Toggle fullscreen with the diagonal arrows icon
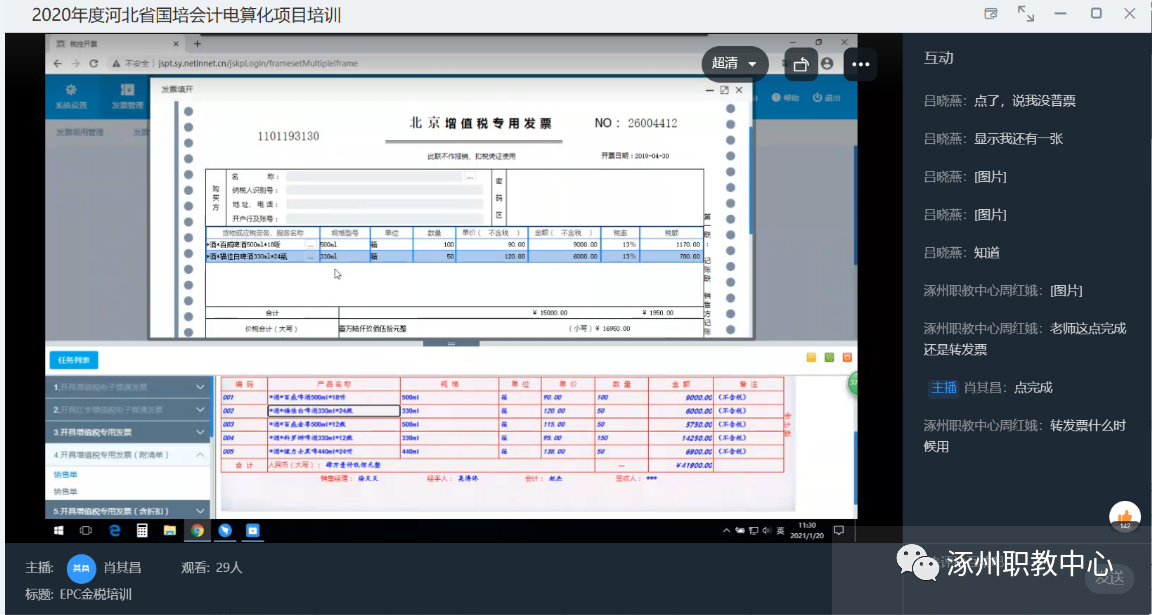1152x615 pixels. coord(1026,13)
